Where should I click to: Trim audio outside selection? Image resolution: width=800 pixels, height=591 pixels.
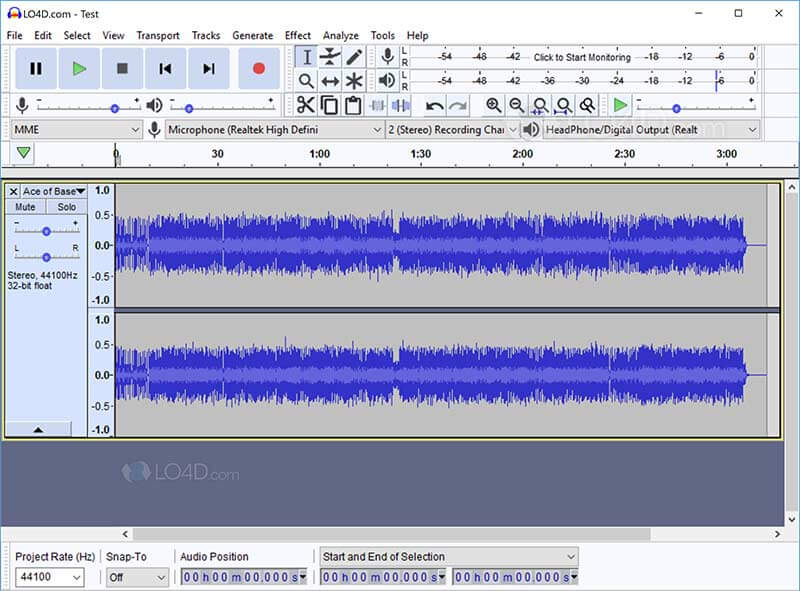click(x=374, y=104)
